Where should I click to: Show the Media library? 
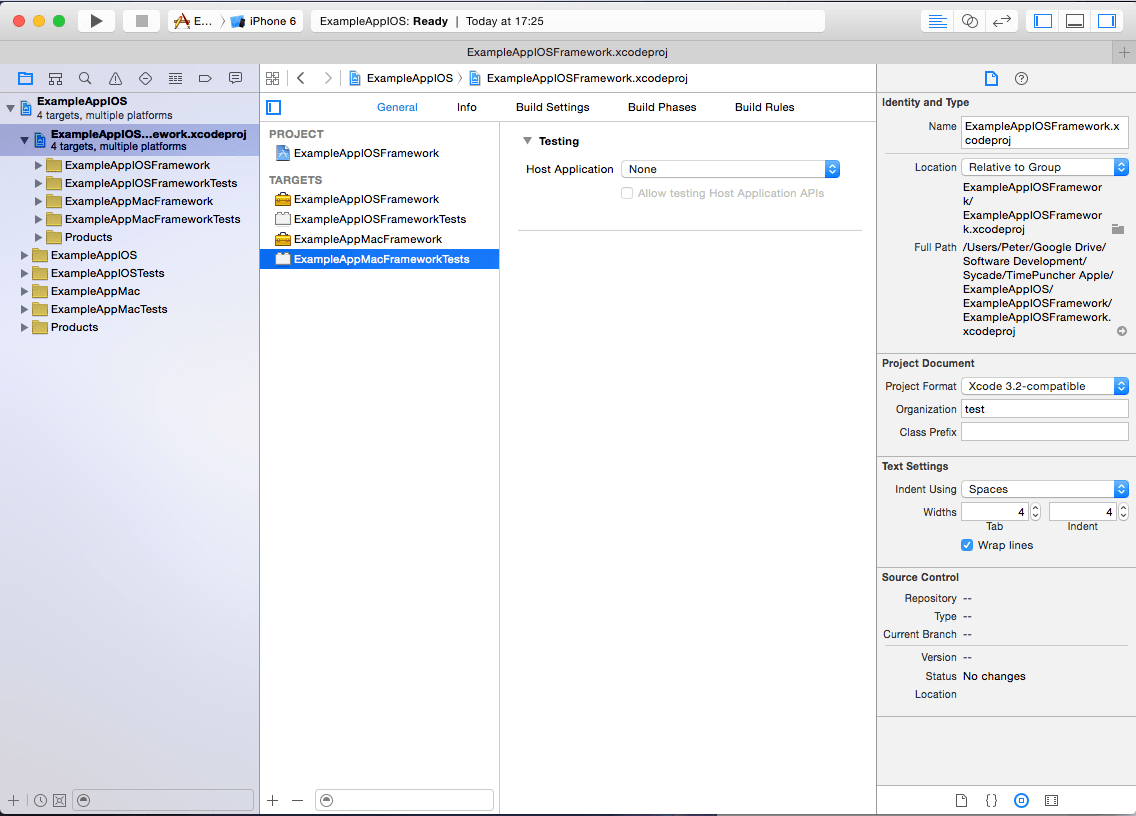point(1051,800)
